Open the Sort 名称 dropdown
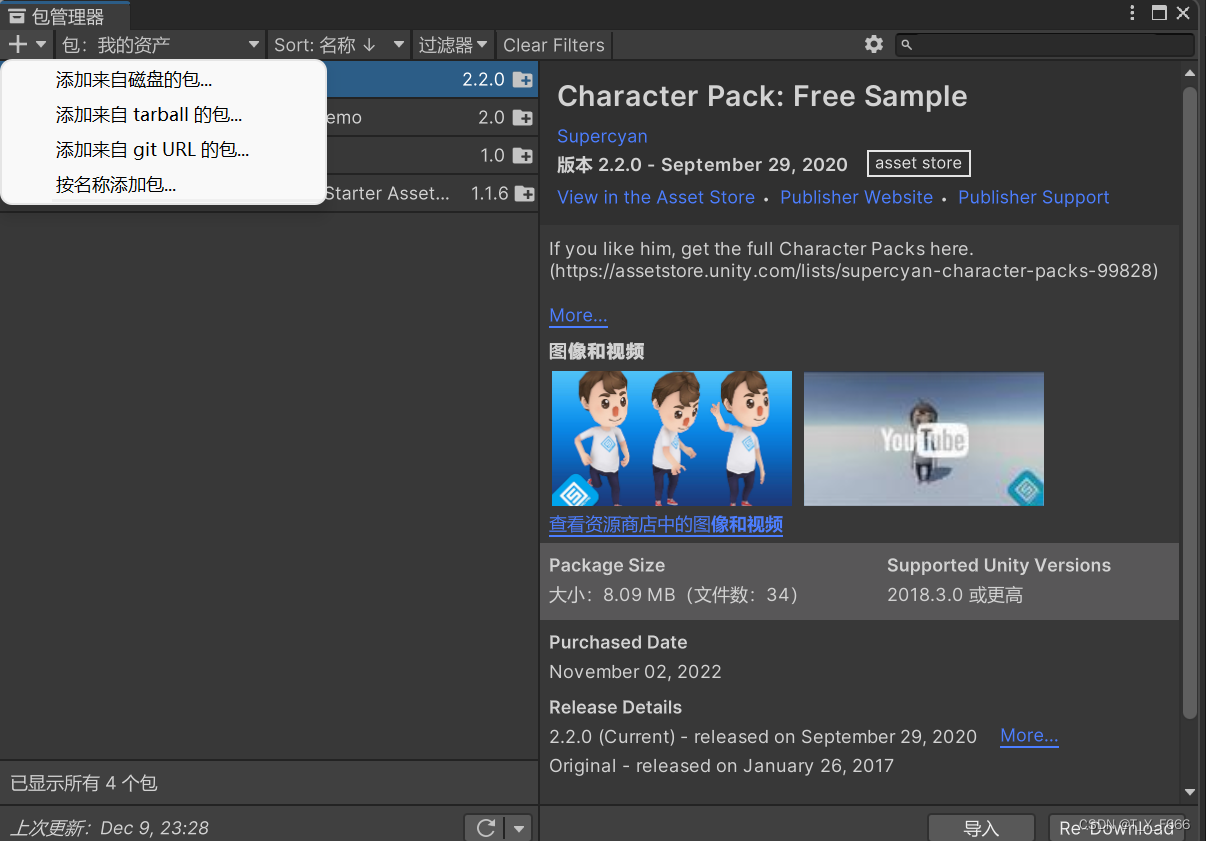The height and width of the screenshot is (841, 1206). [x=340, y=45]
